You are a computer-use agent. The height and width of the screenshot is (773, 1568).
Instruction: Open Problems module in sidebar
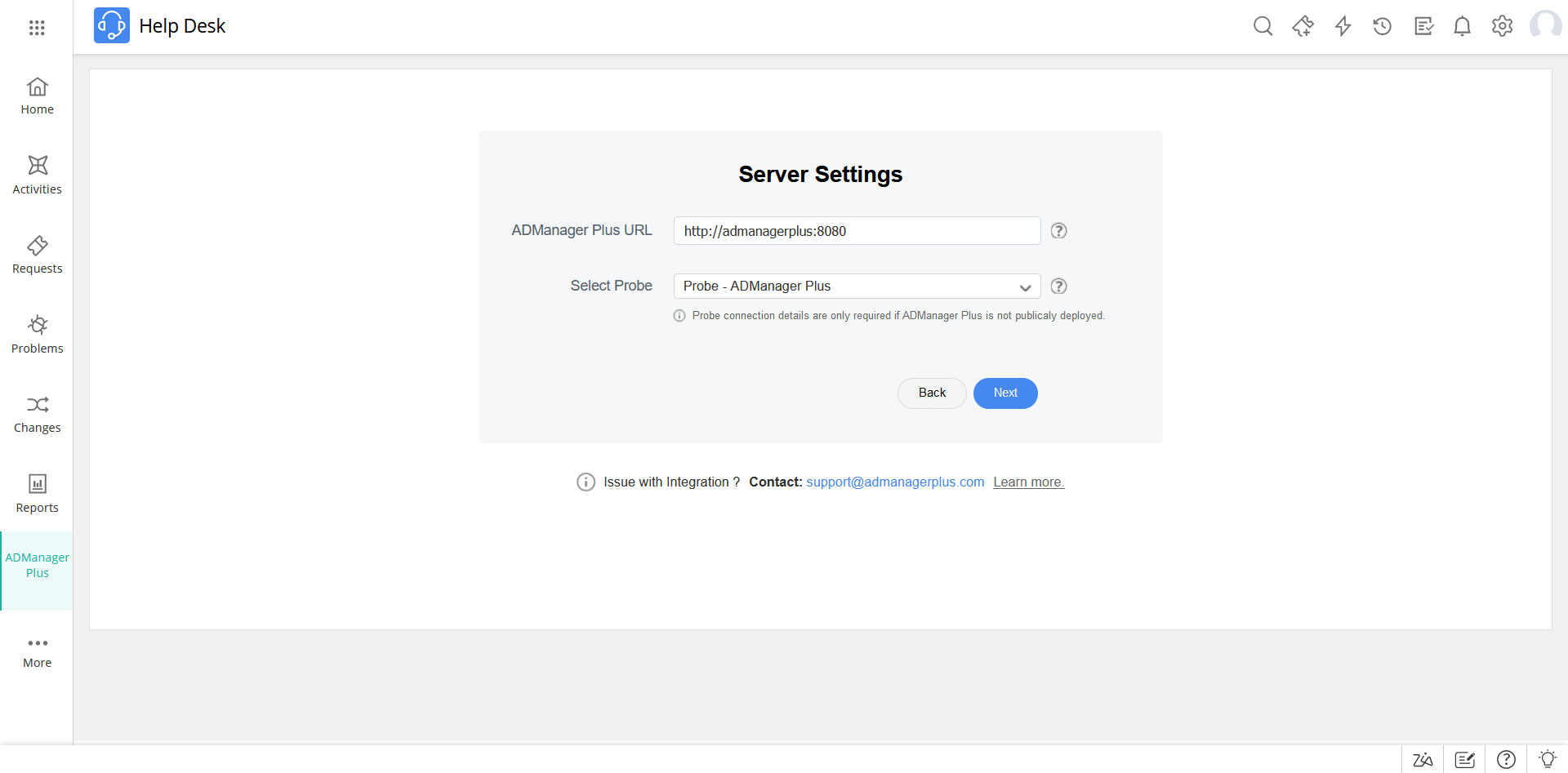coord(37,335)
